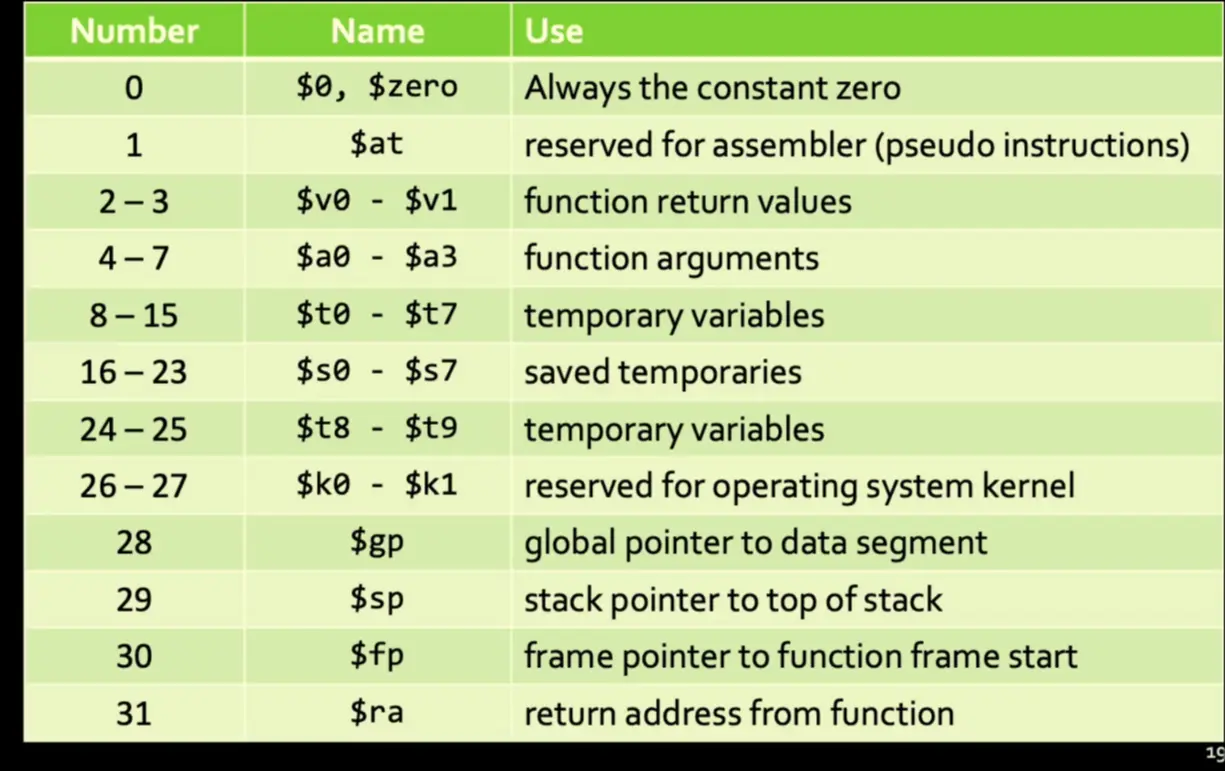Select the "$0, $zero" name cell
1225x771 pixels.
pos(377,87)
